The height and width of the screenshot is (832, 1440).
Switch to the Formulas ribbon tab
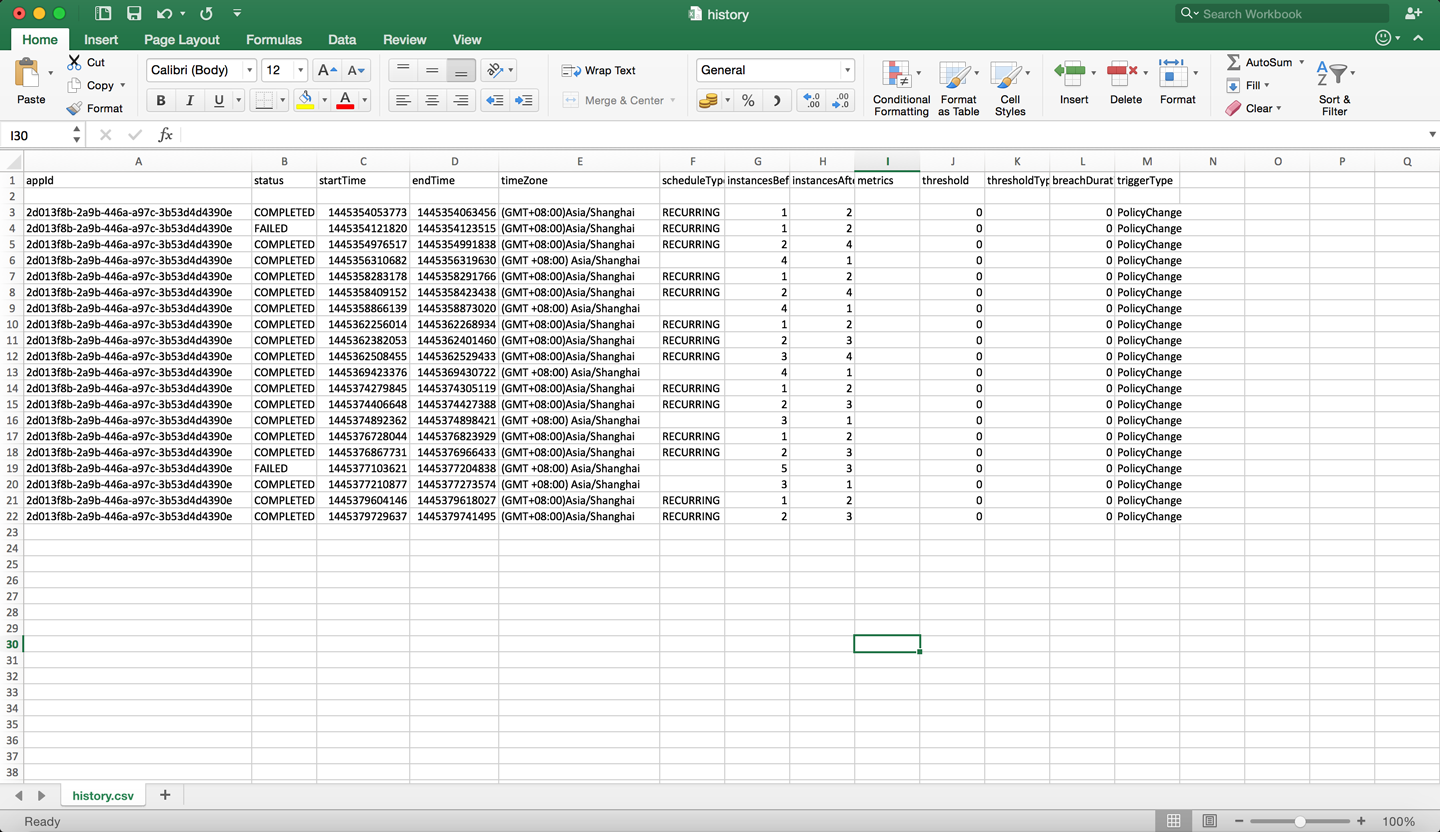[x=273, y=40]
